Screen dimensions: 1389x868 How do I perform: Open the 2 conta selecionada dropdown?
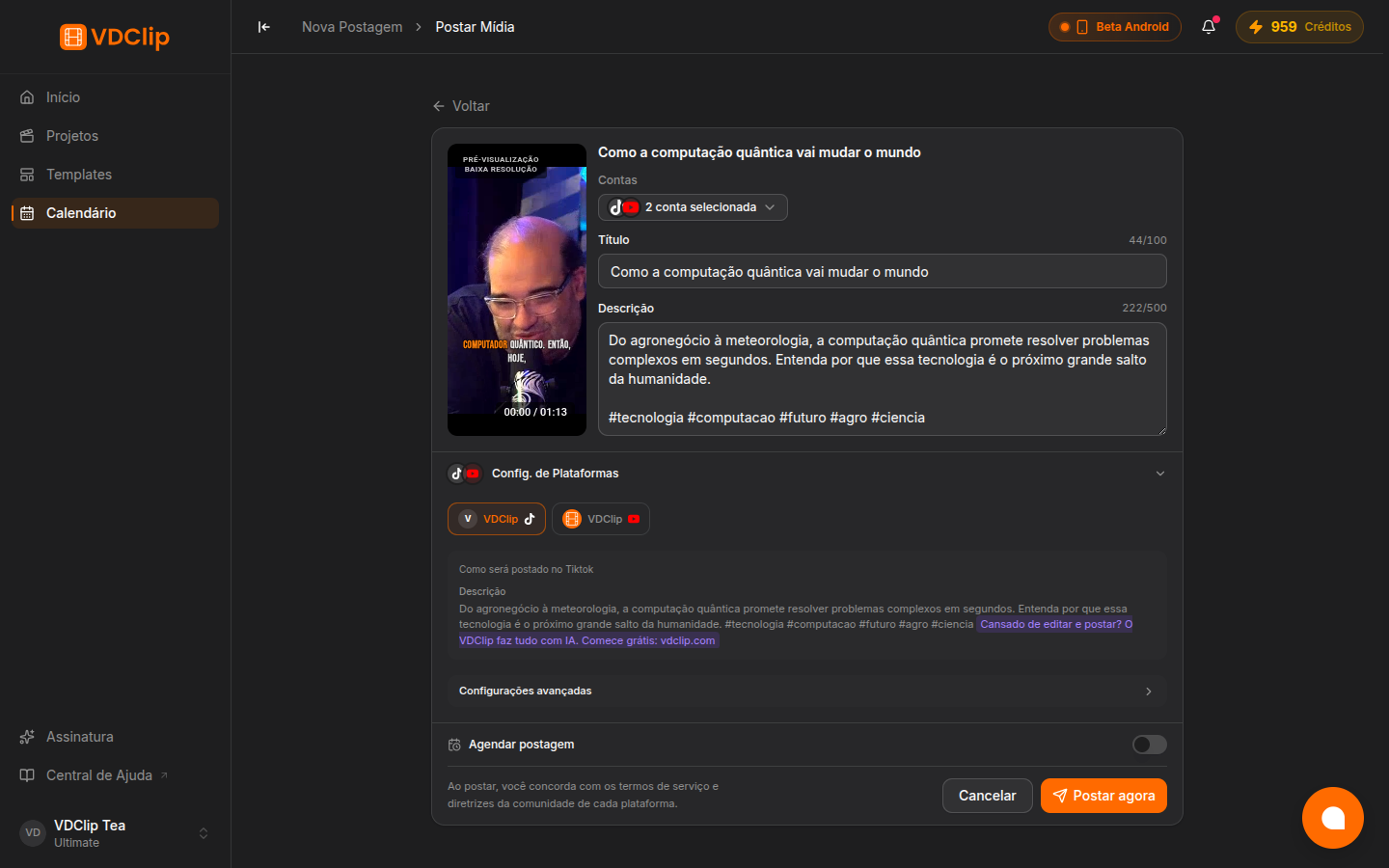(693, 207)
